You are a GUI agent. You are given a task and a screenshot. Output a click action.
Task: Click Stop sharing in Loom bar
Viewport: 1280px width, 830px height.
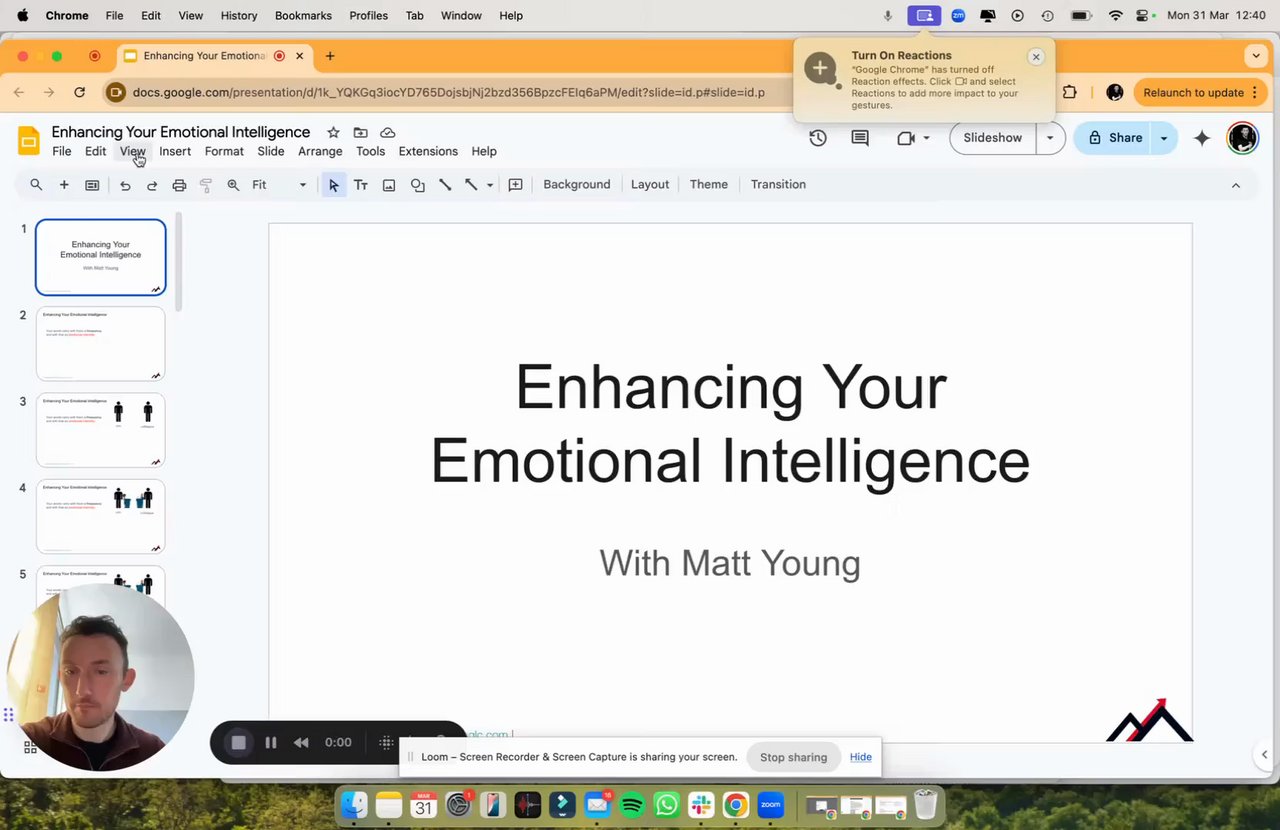(x=793, y=757)
